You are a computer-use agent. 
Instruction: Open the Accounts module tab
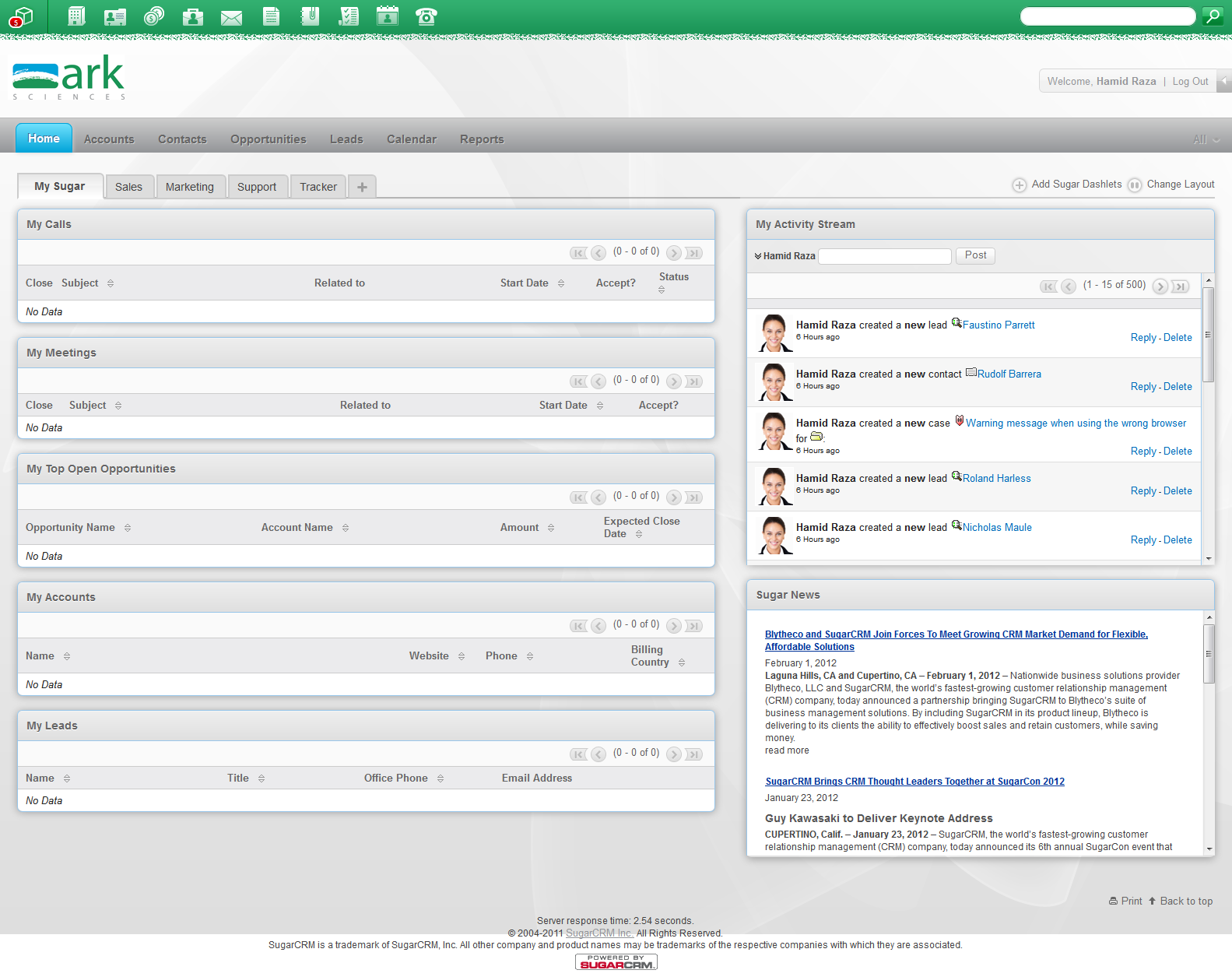(x=109, y=139)
